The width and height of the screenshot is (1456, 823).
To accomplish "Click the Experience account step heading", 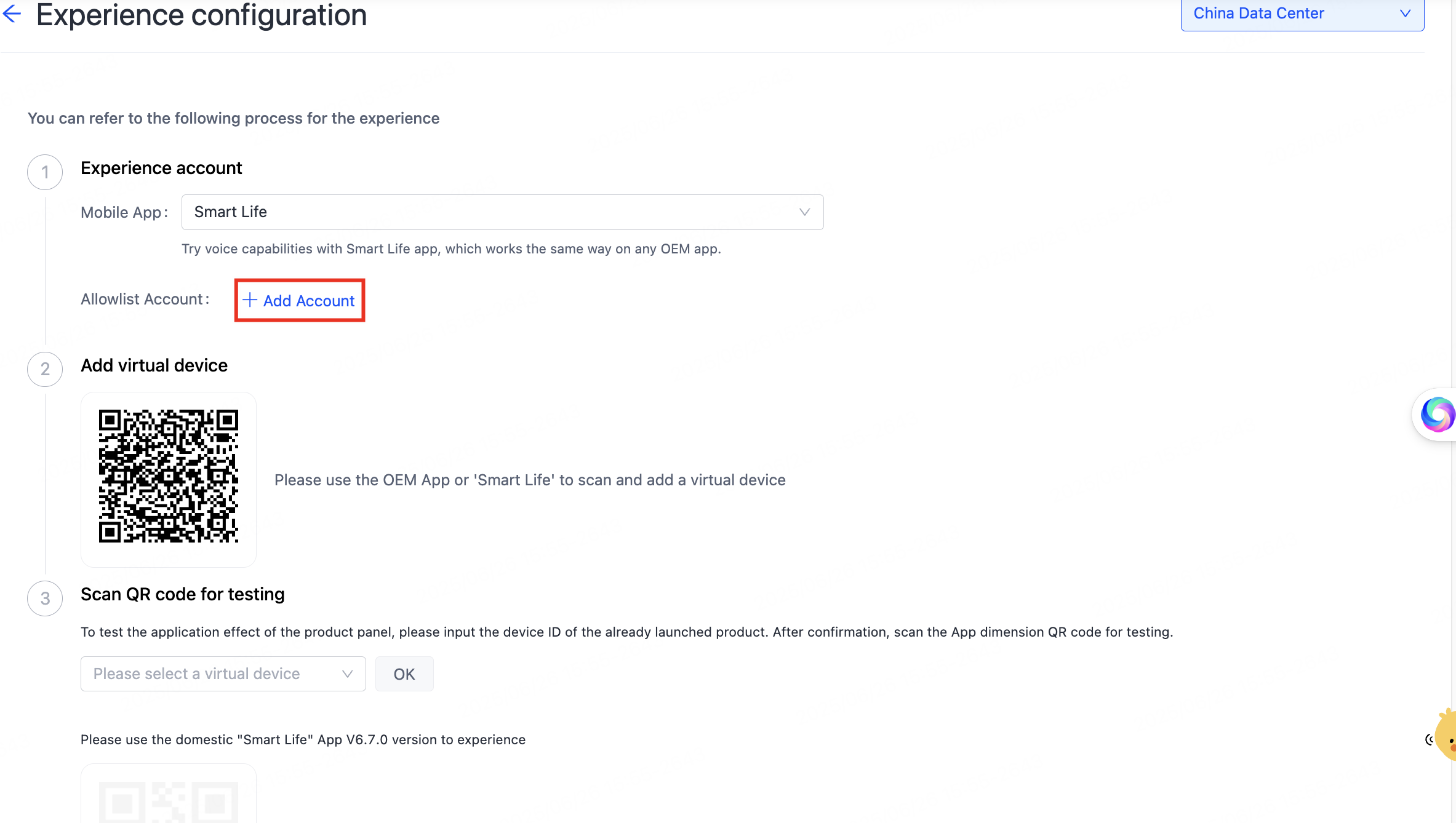I will [161, 168].
